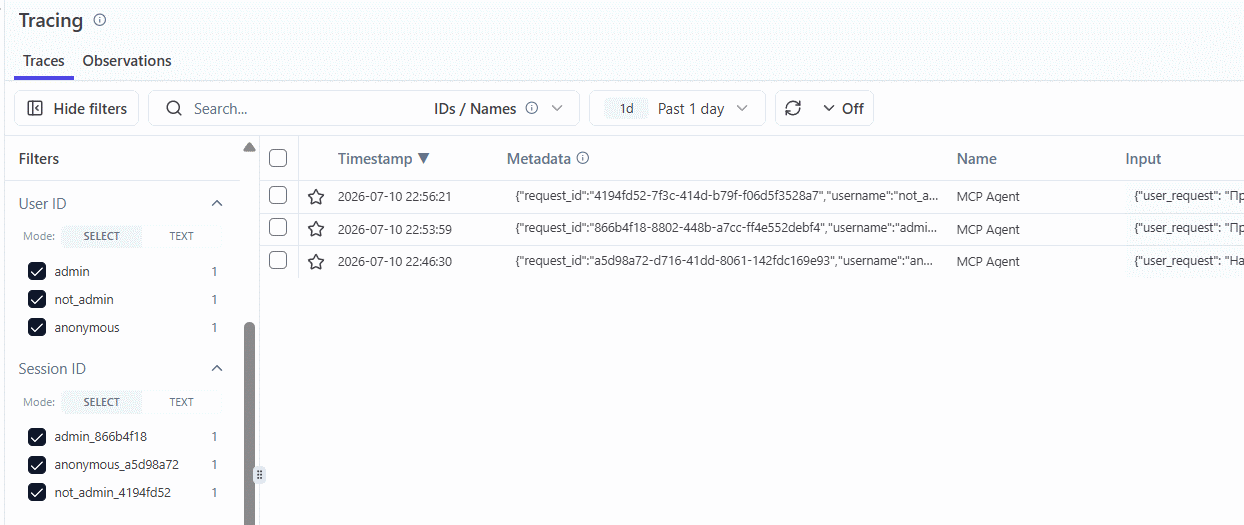
Task: Uncheck the anonymous_a5d98a72 session filter
Action: pyautogui.click(x=37, y=464)
